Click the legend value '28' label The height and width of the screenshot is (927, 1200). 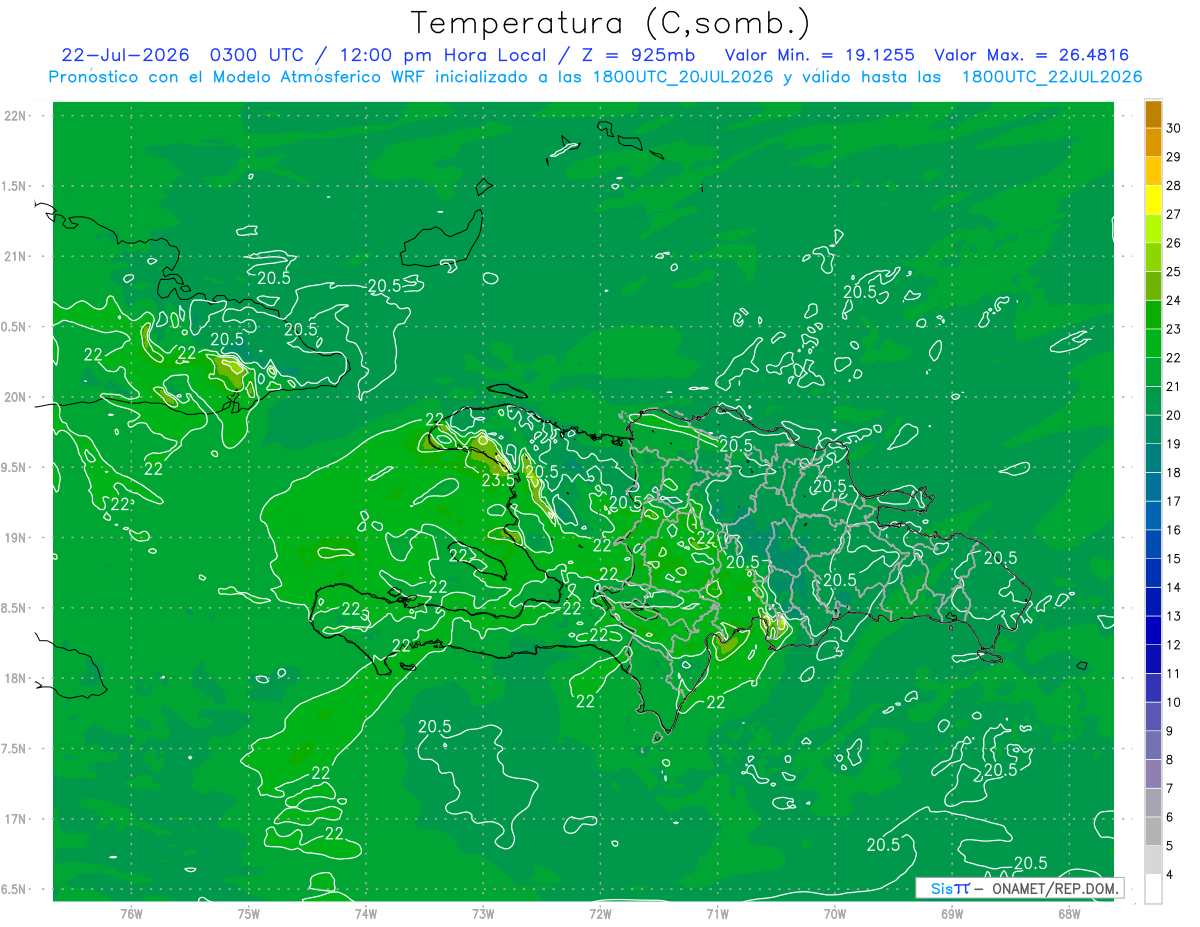(1174, 186)
